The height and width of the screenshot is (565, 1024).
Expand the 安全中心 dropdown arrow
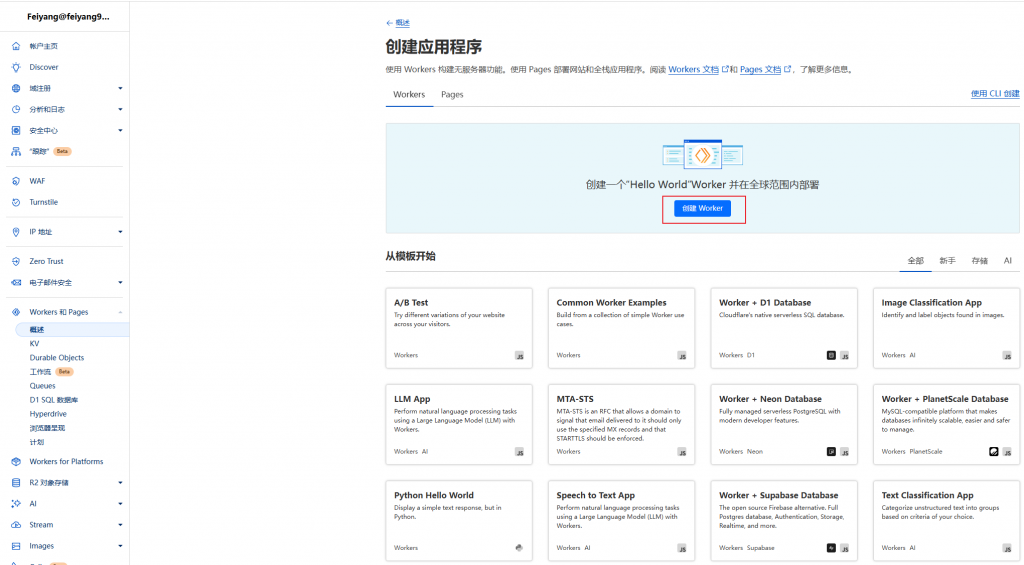tap(120, 131)
